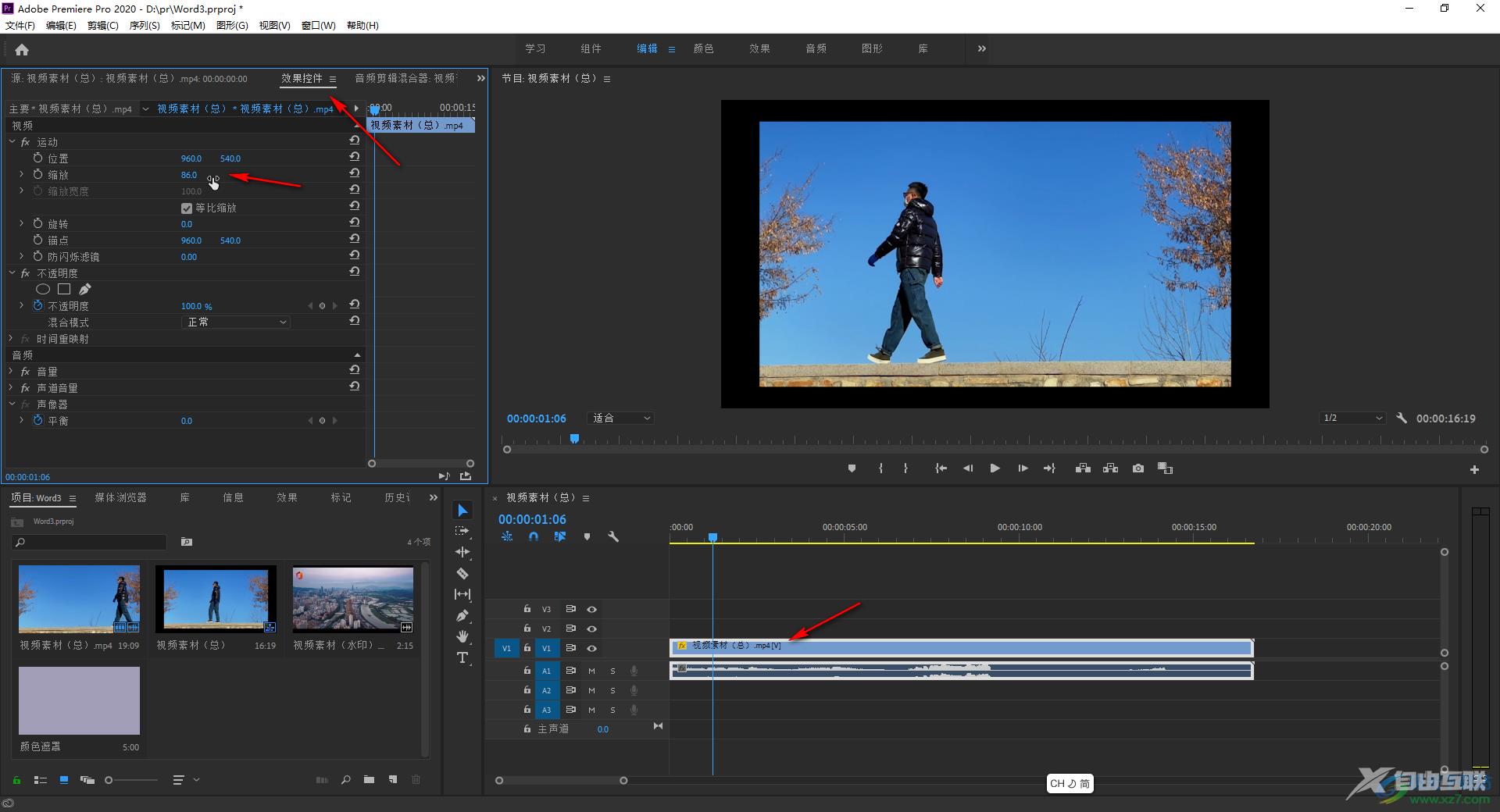Click the Lift button
The width and height of the screenshot is (1500, 812).
point(1083,468)
